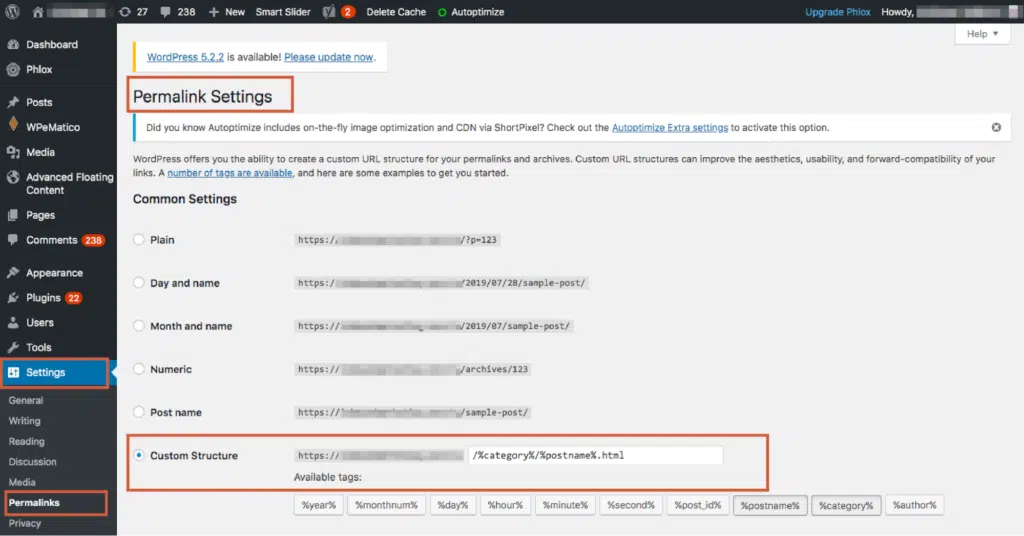The height and width of the screenshot is (536, 1024).
Task: Choose the Day and name radio option
Action: [139, 283]
